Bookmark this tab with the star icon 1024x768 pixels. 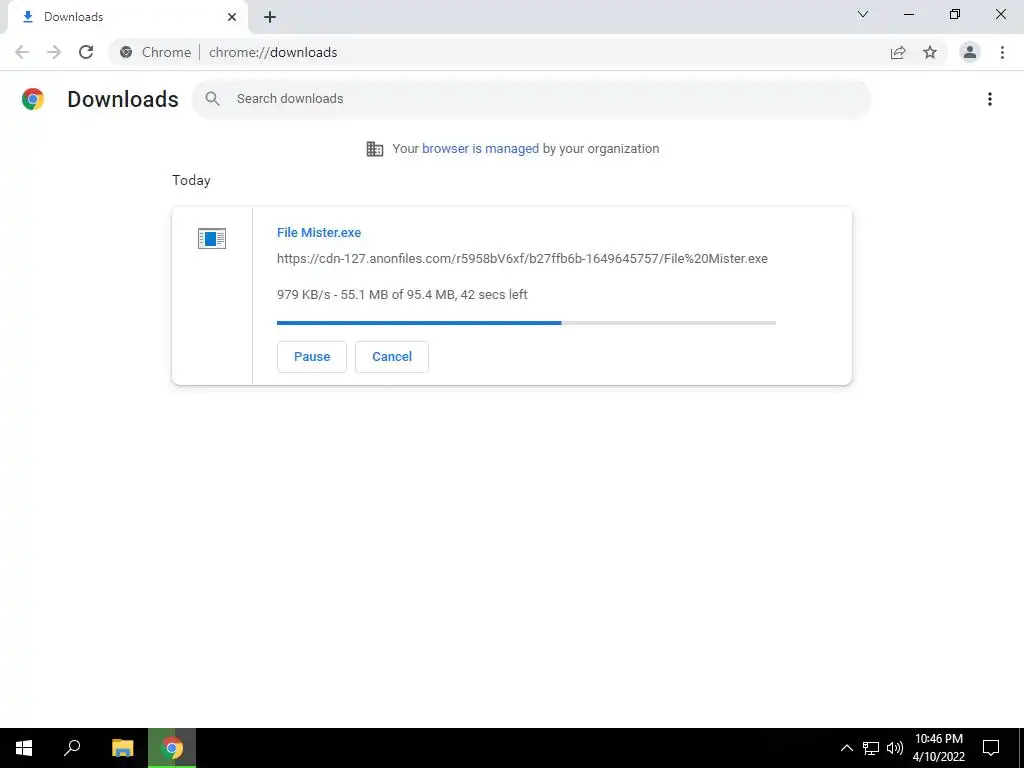(x=930, y=52)
